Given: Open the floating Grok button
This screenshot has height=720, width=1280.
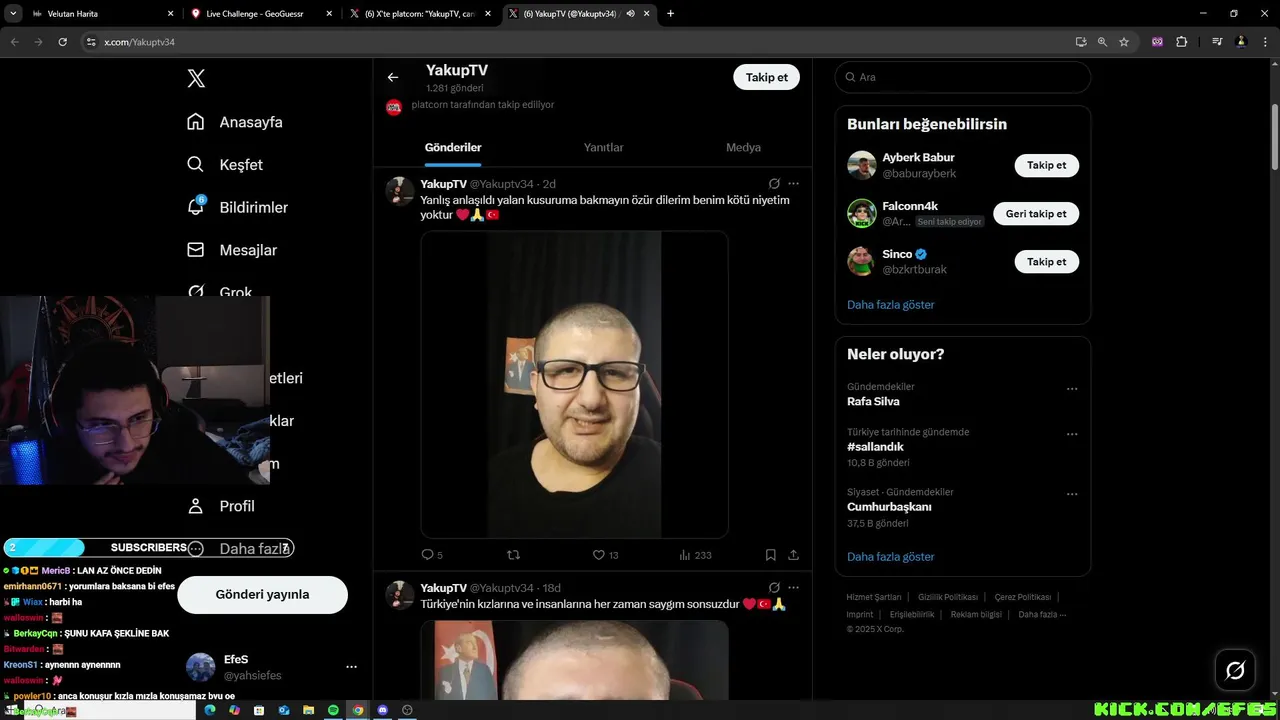Looking at the screenshot, I should click(1235, 670).
